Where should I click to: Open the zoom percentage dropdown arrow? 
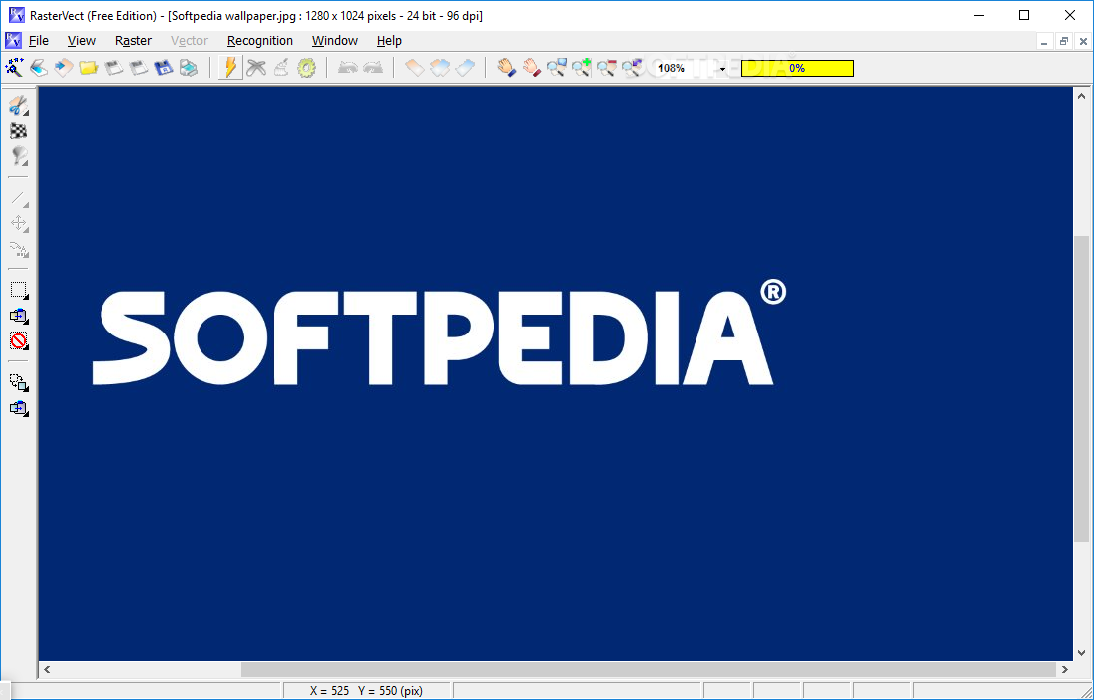[722, 68]
